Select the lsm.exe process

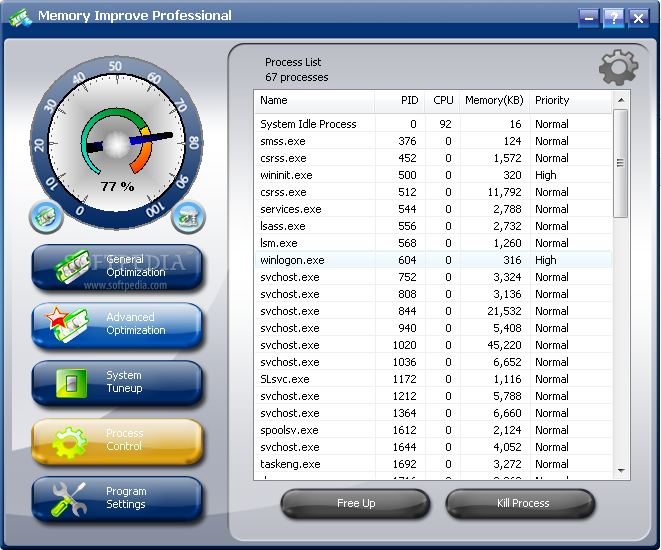point(433,243)
